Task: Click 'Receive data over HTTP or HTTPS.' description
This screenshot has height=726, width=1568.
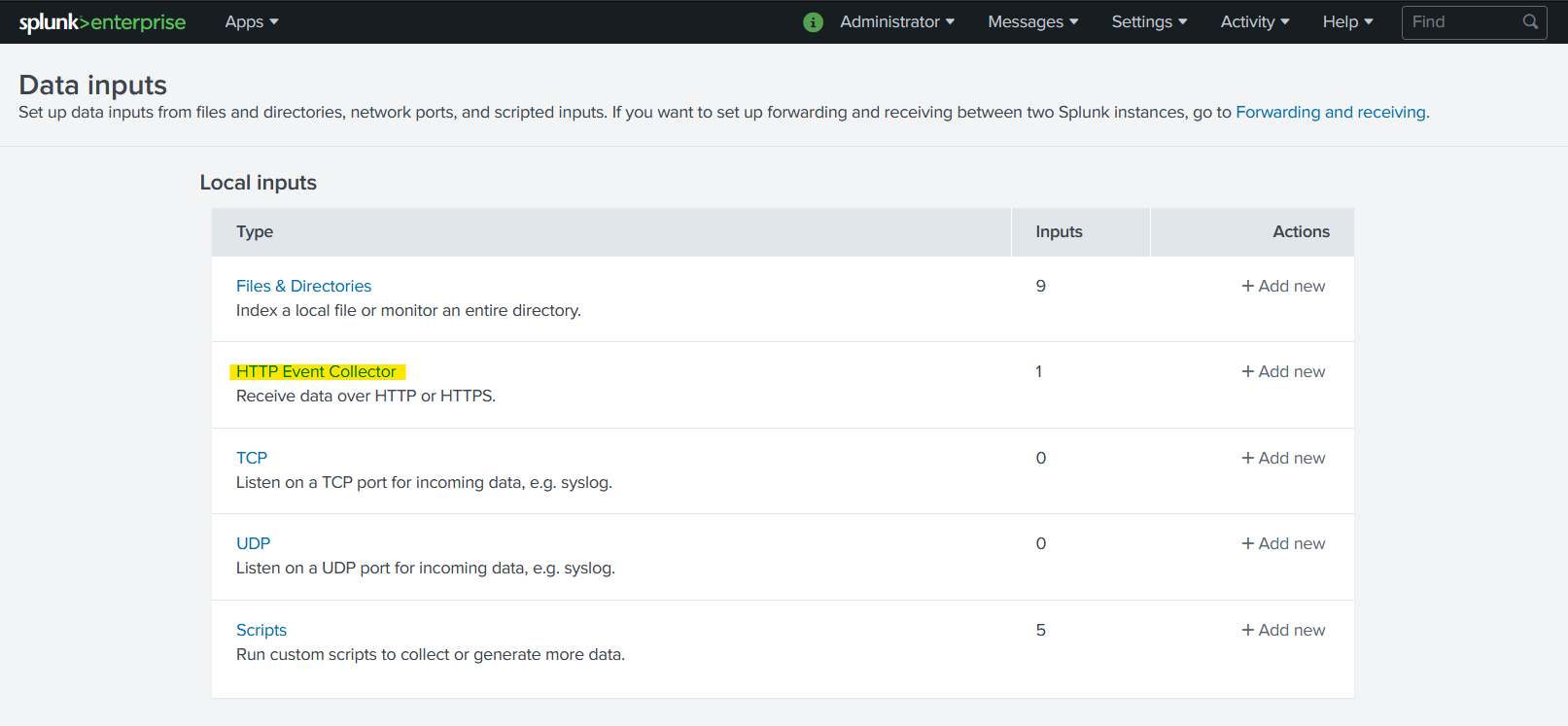Action: point(366,396)
